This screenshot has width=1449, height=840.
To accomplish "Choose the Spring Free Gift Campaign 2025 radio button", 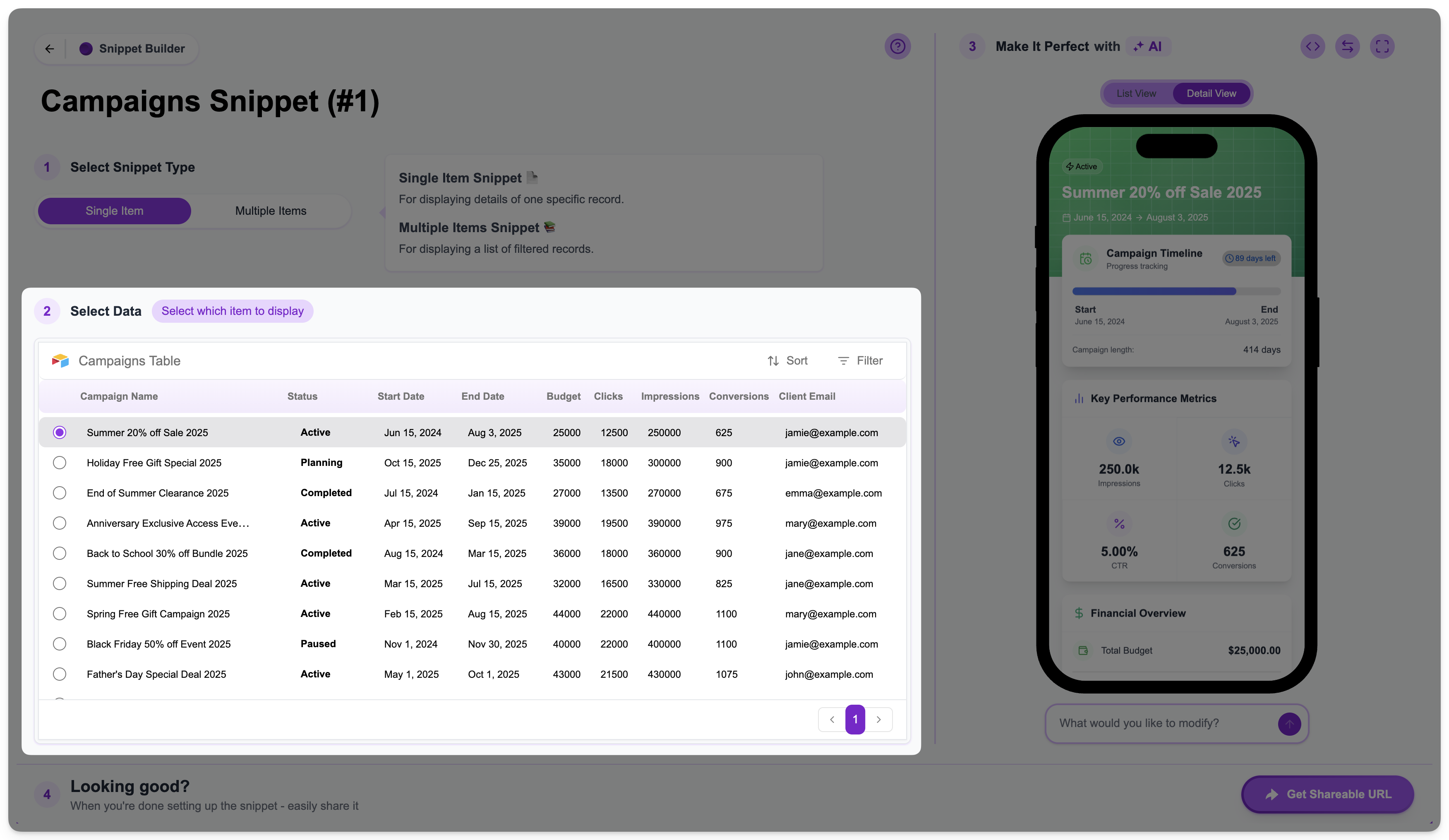I will [59, 614].
